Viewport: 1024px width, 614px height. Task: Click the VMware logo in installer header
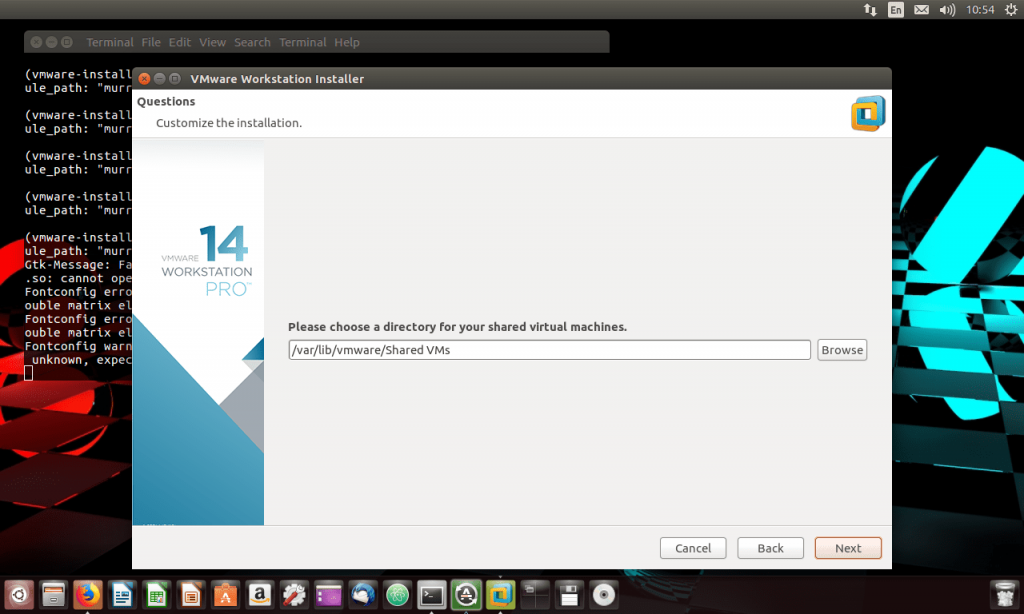[x=868, y=114]
